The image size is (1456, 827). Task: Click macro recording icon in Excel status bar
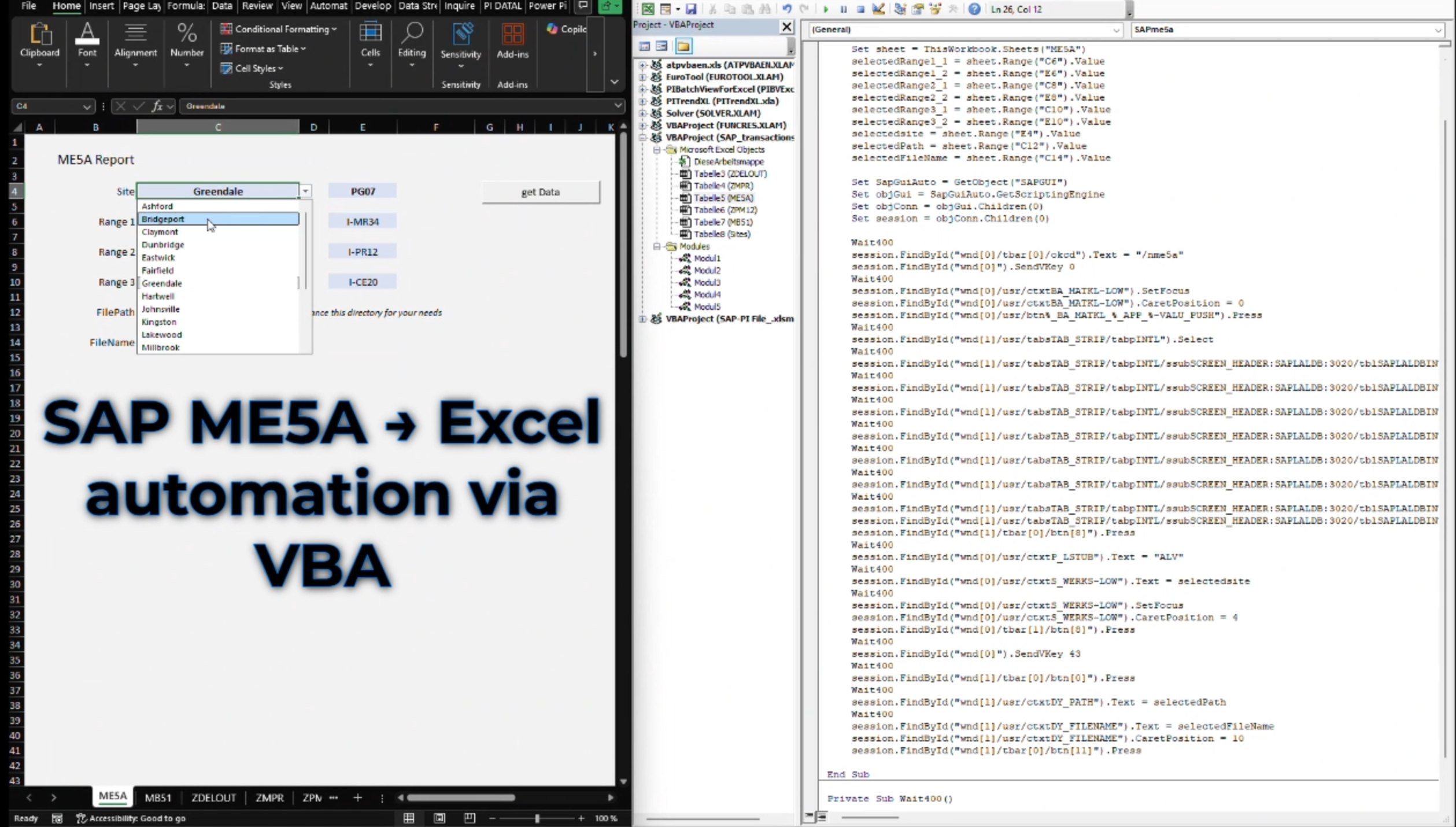pyautogui.click(x=57, y=818)
